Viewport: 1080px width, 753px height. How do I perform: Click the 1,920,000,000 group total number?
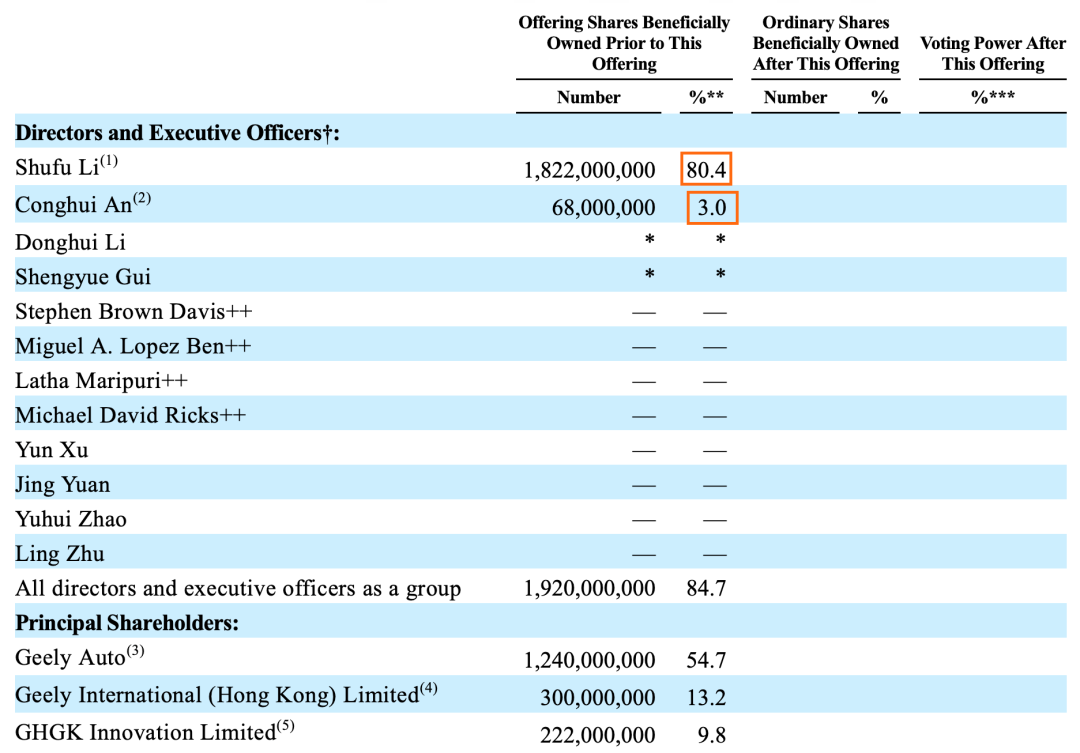[x=589, y=589]
